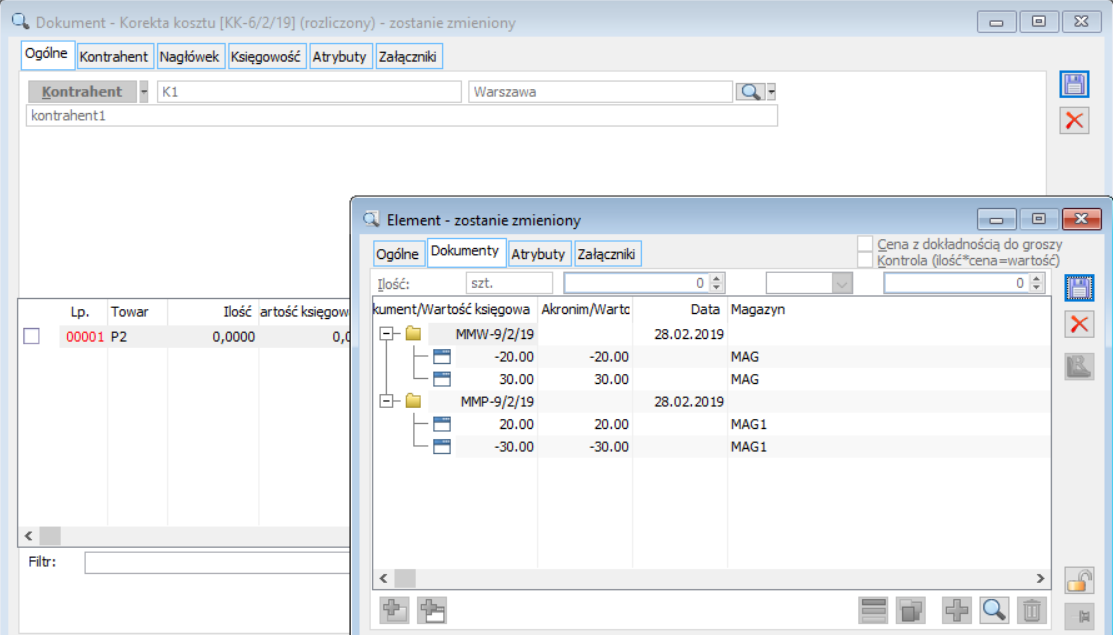This screenshot has width=1113, height=635.
Task: Increase the right value spinner up arrow
Action: (1037, 279)
